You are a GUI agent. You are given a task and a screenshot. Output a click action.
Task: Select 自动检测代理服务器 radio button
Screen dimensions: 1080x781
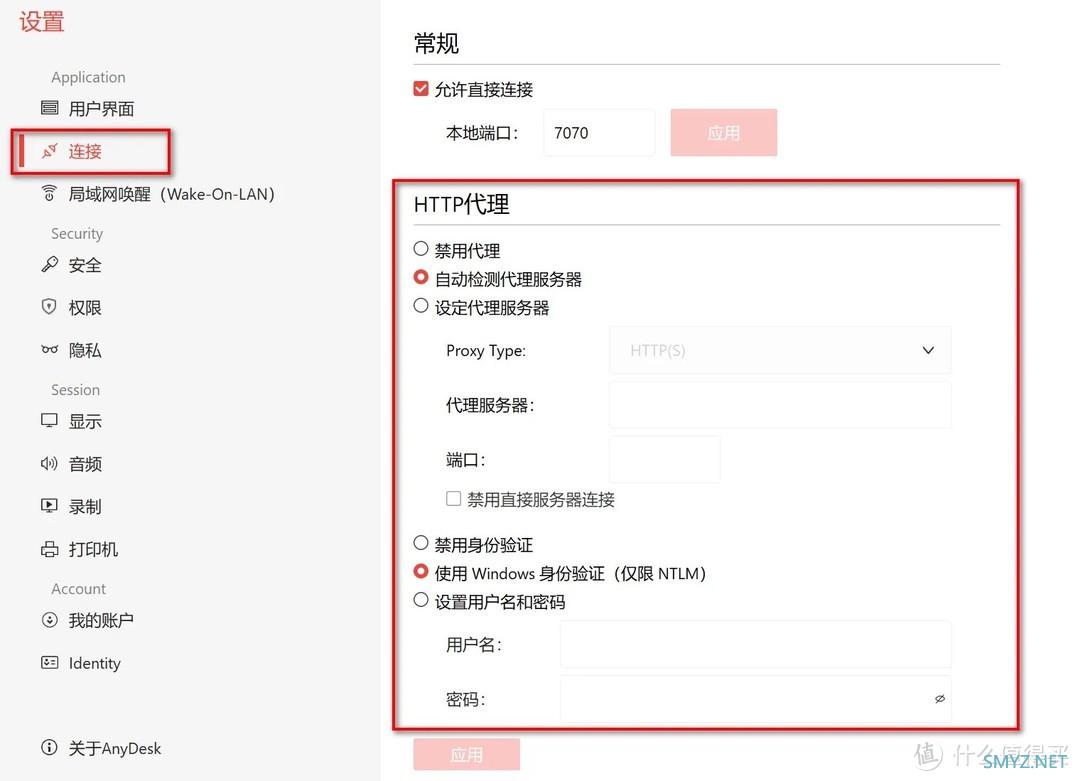pos(421,277)
